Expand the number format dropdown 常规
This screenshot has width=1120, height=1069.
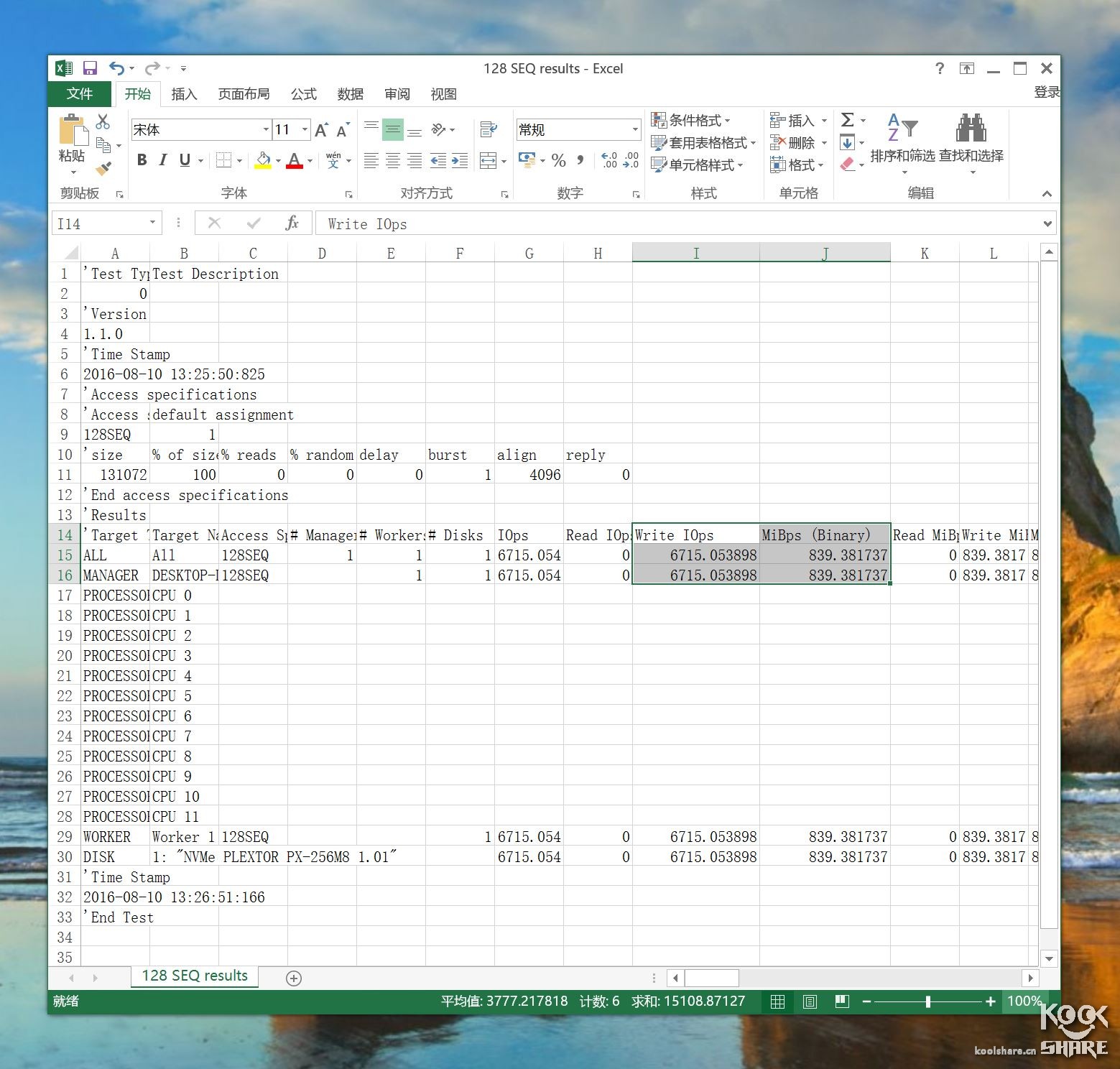click(x=635, y=130)
